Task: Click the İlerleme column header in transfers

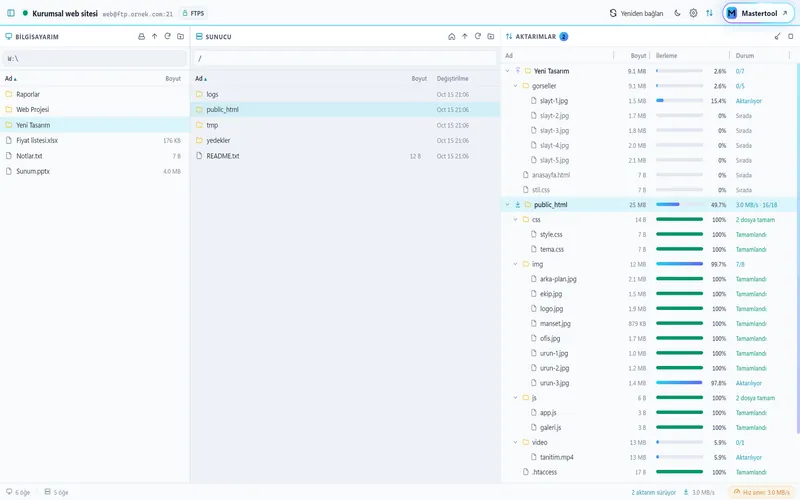Action: tap(666, 56)
